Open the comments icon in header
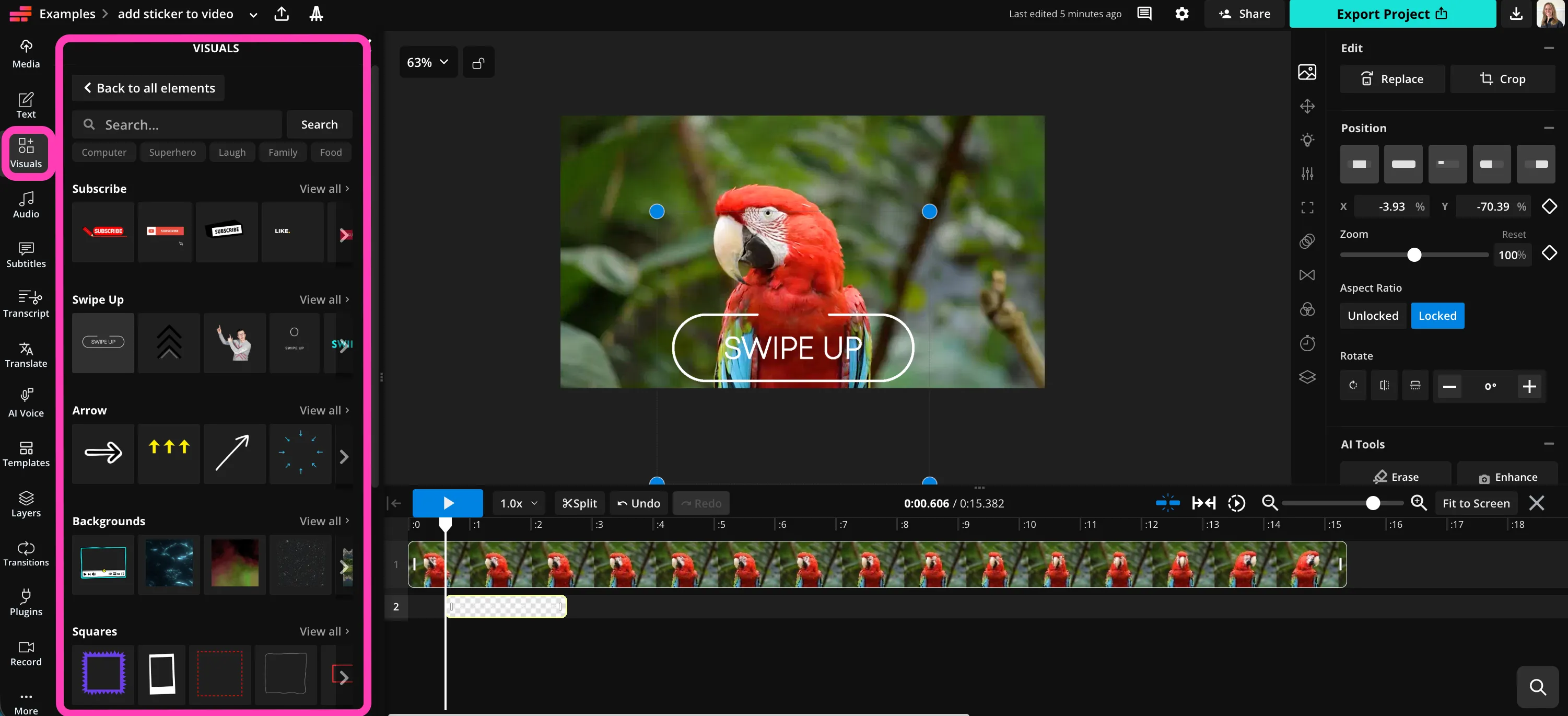 (x=1144, y=14)
